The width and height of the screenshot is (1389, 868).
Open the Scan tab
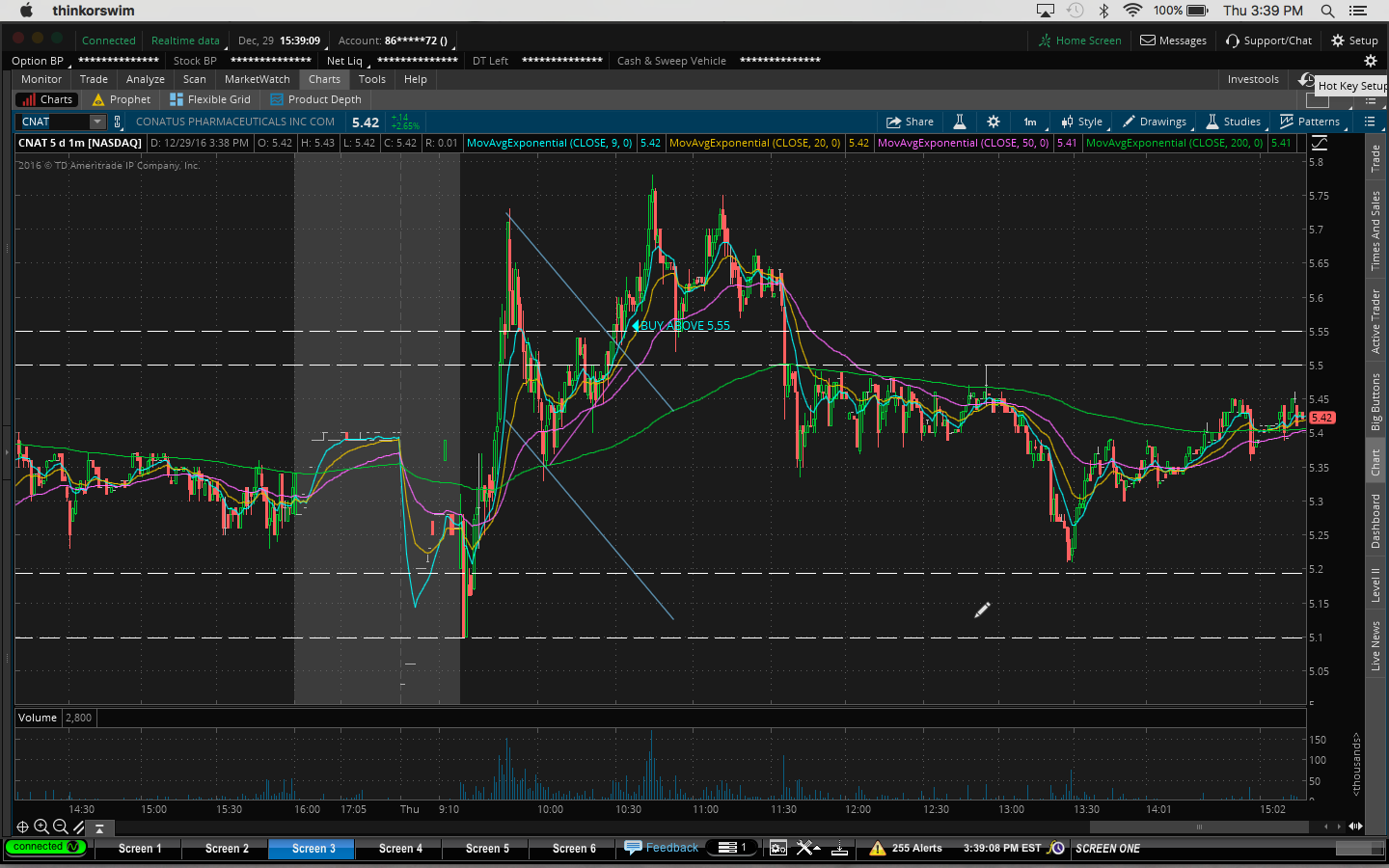(195, 79)
